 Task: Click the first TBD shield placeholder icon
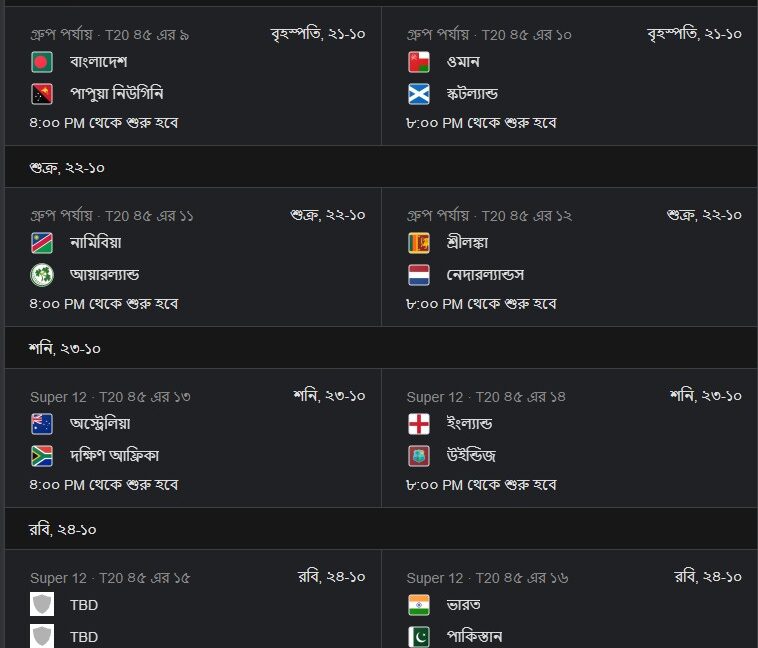tap(42, 604)
